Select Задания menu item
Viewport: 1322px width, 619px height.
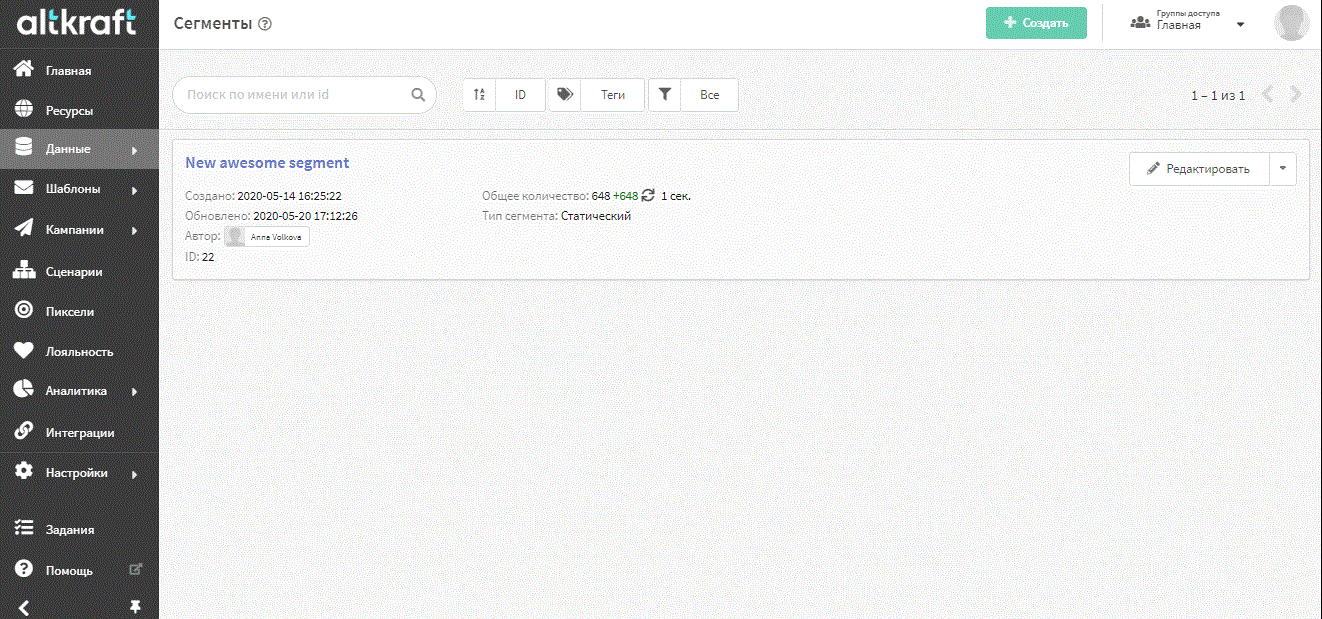click(70, 530)
